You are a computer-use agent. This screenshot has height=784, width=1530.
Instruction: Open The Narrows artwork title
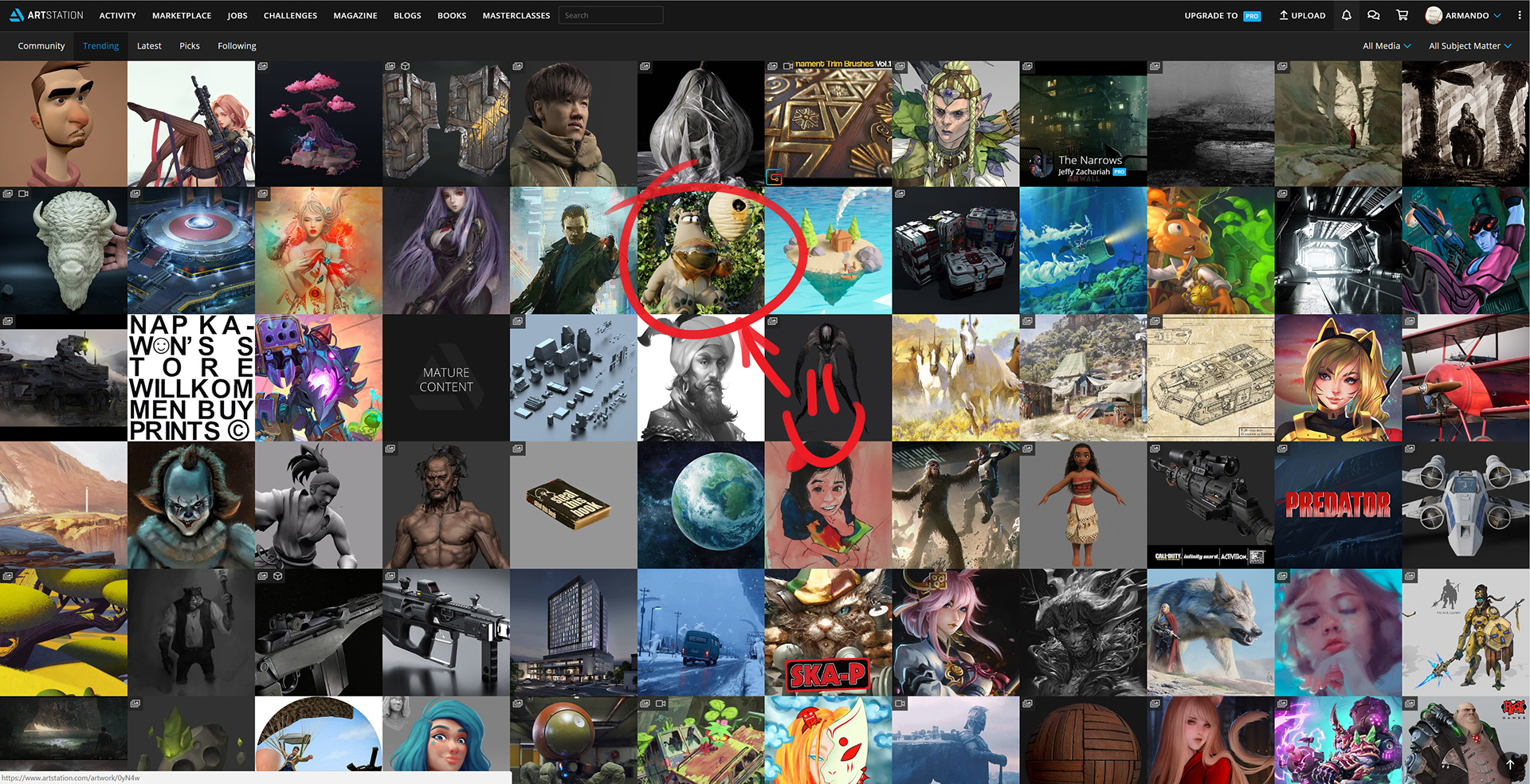pos(1089,160)
